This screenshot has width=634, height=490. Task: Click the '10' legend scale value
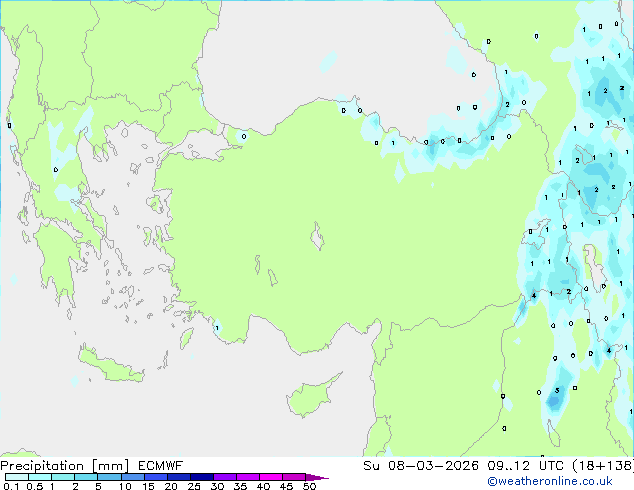pos(125,486)
